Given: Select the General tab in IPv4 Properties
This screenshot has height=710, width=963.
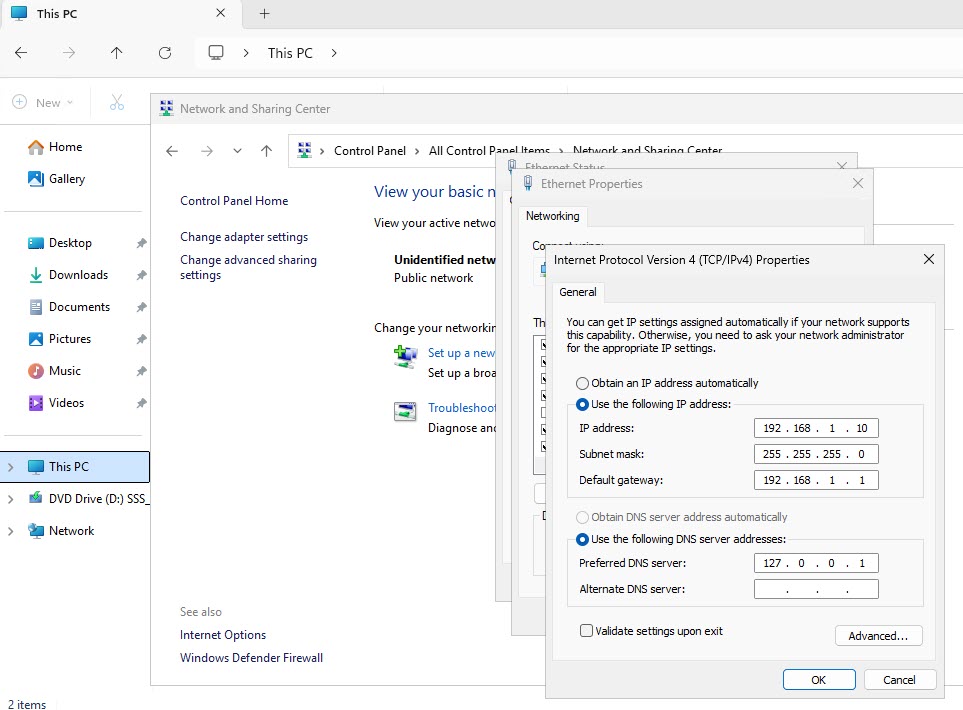Looking at the screenshot, I should coord(578,292).
